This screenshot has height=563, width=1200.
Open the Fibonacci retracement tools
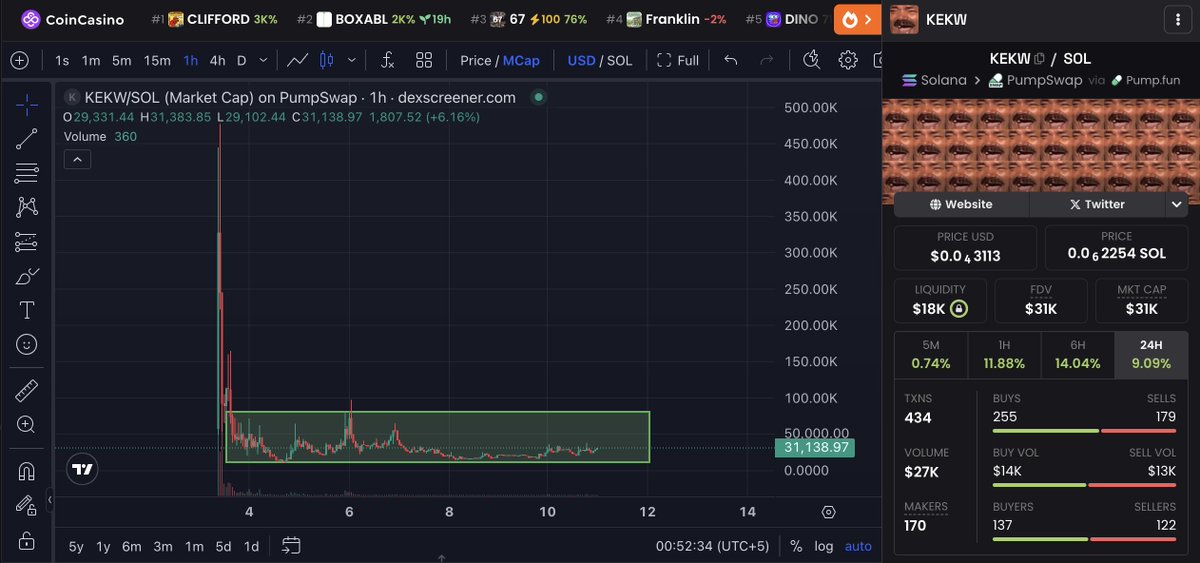pyautogui.click(x=27, y=173)
